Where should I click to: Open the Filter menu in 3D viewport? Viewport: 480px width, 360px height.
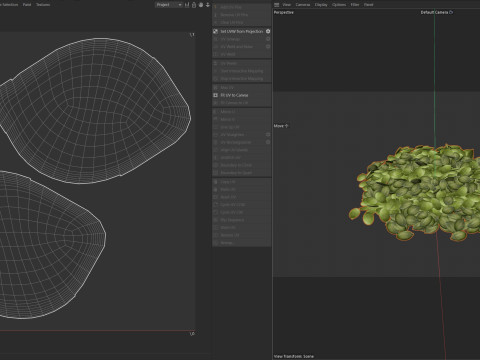355,5
